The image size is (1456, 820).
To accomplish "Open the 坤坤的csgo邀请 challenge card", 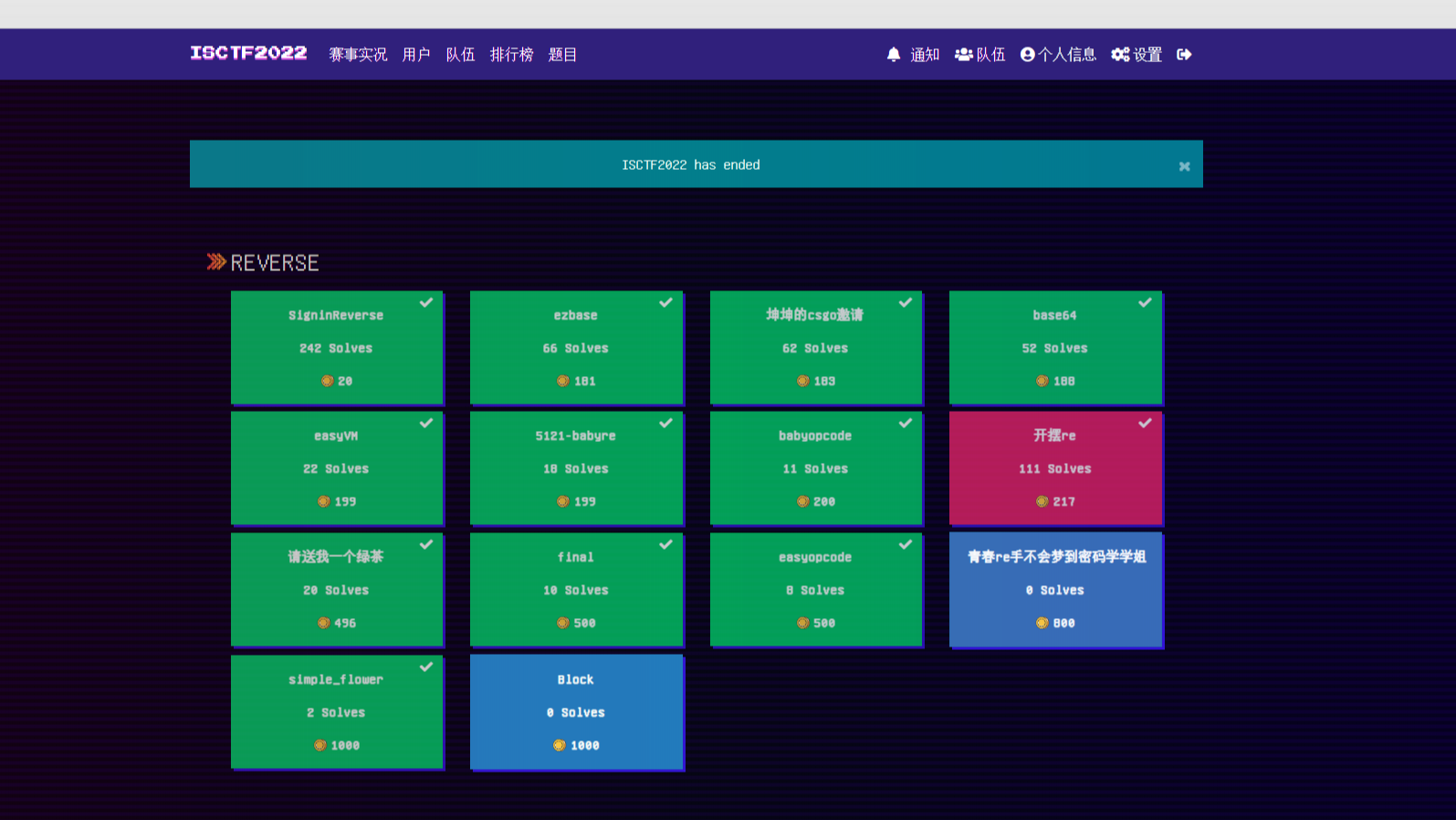I will [816, 347].
